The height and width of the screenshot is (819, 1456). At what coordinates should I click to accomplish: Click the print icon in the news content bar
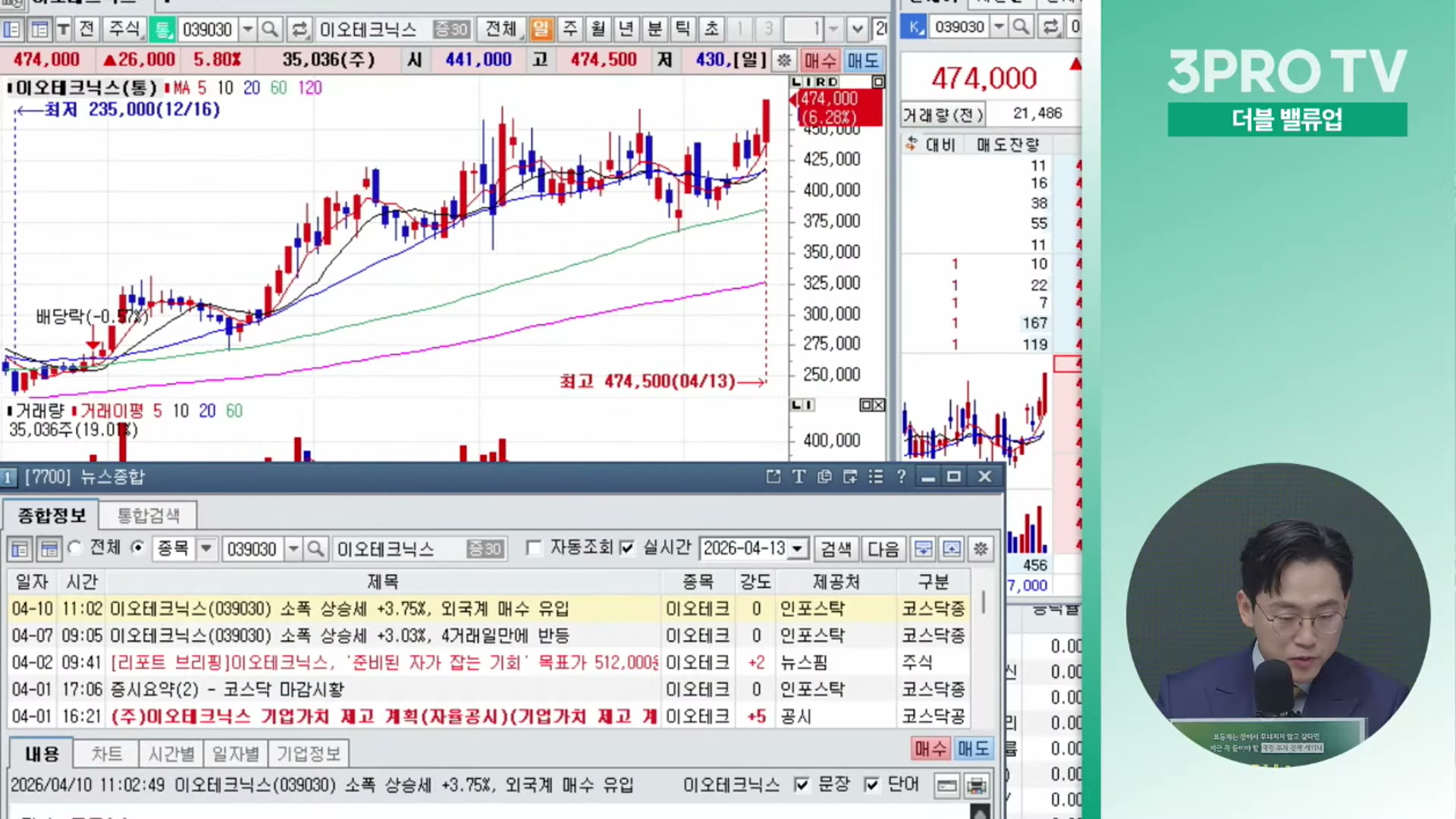pyautogui.click(x=977, y=786)
